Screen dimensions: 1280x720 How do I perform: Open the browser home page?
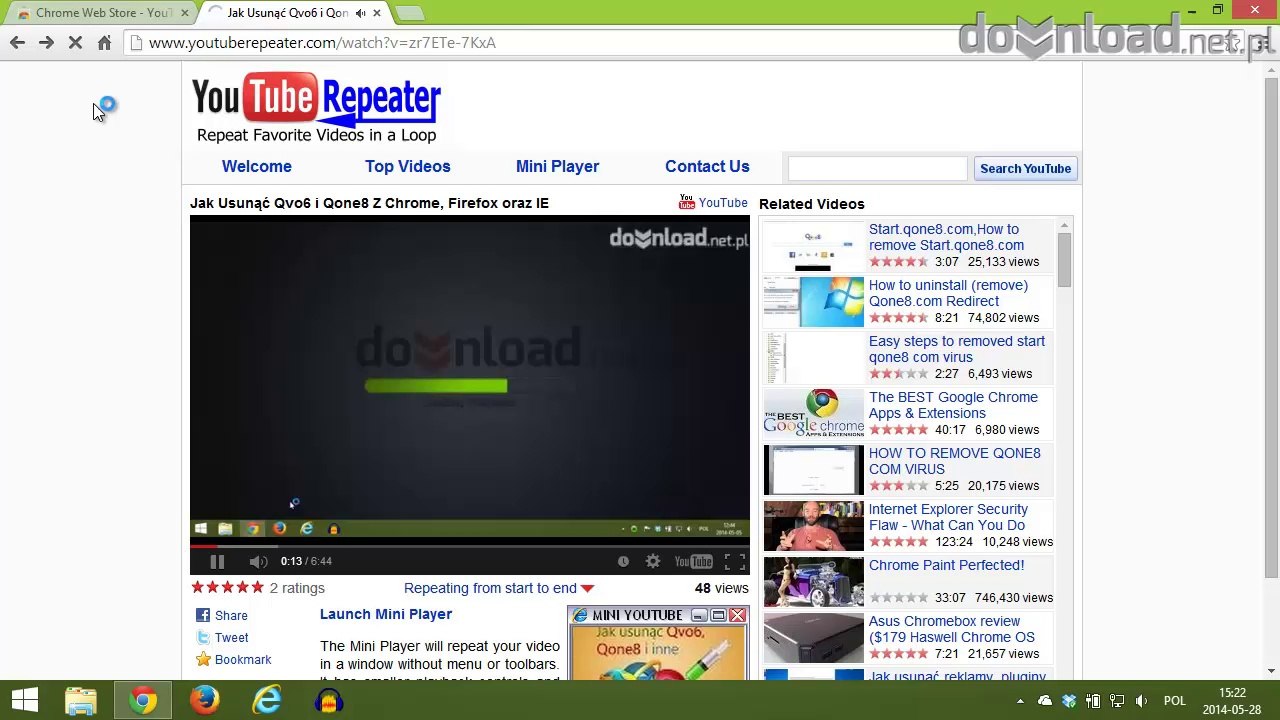[x=104, y=43]
